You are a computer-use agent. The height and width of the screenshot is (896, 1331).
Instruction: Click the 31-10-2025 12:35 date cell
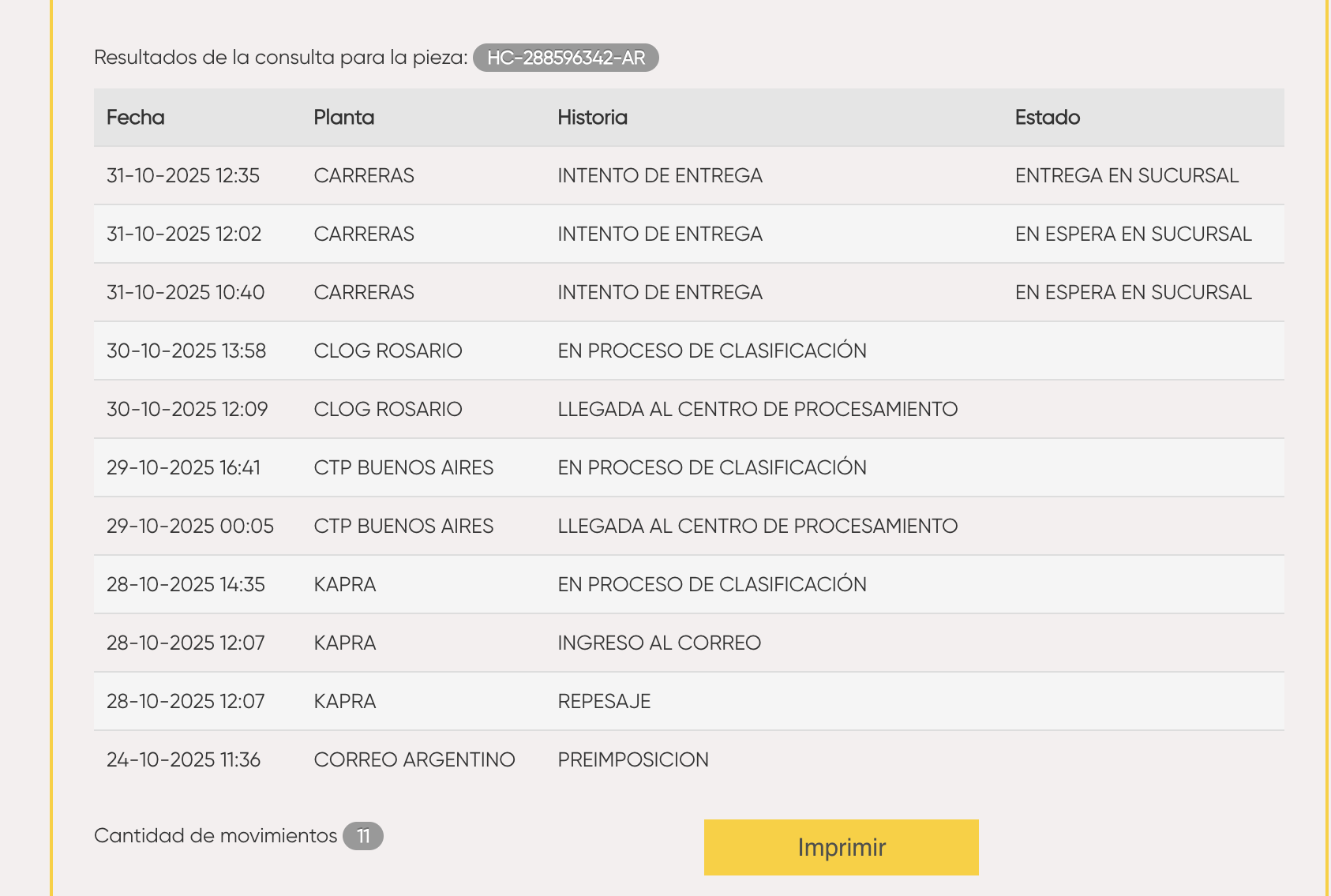183,175
